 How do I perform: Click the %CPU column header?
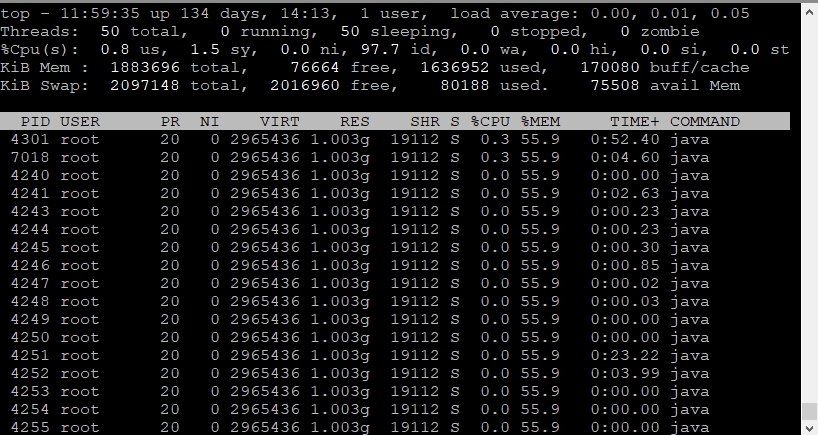point(490,121)
